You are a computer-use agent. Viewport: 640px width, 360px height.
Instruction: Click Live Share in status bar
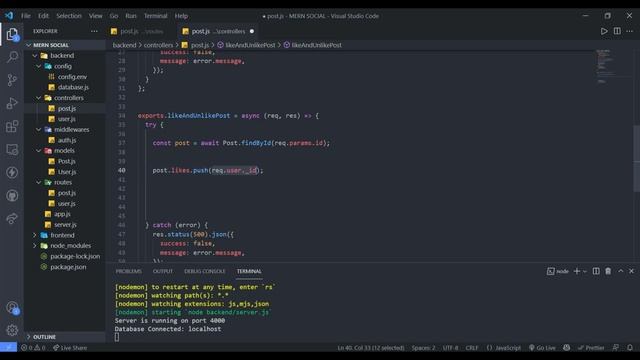[70, 347]
